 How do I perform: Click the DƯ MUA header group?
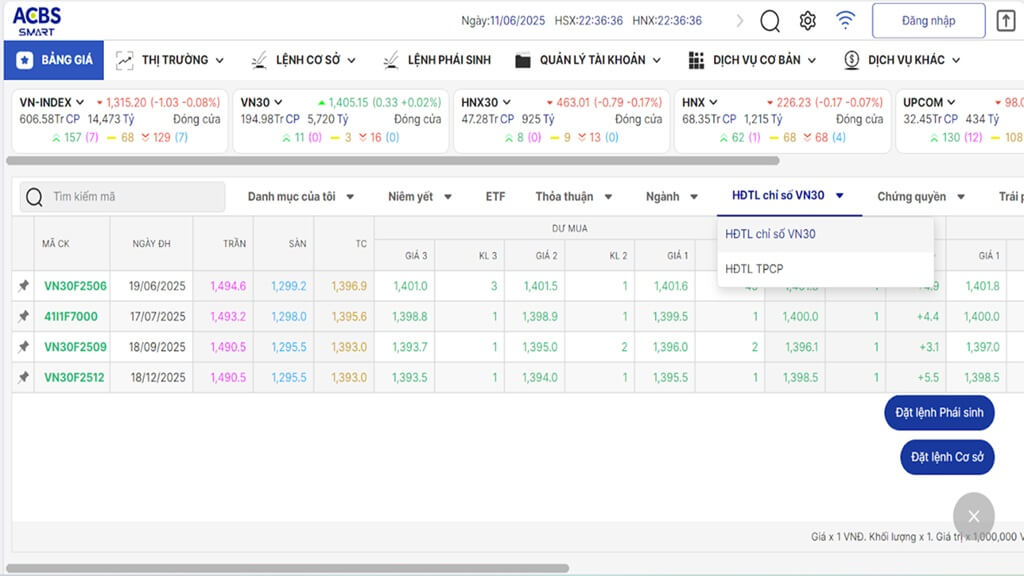click(x=569, y=229)
